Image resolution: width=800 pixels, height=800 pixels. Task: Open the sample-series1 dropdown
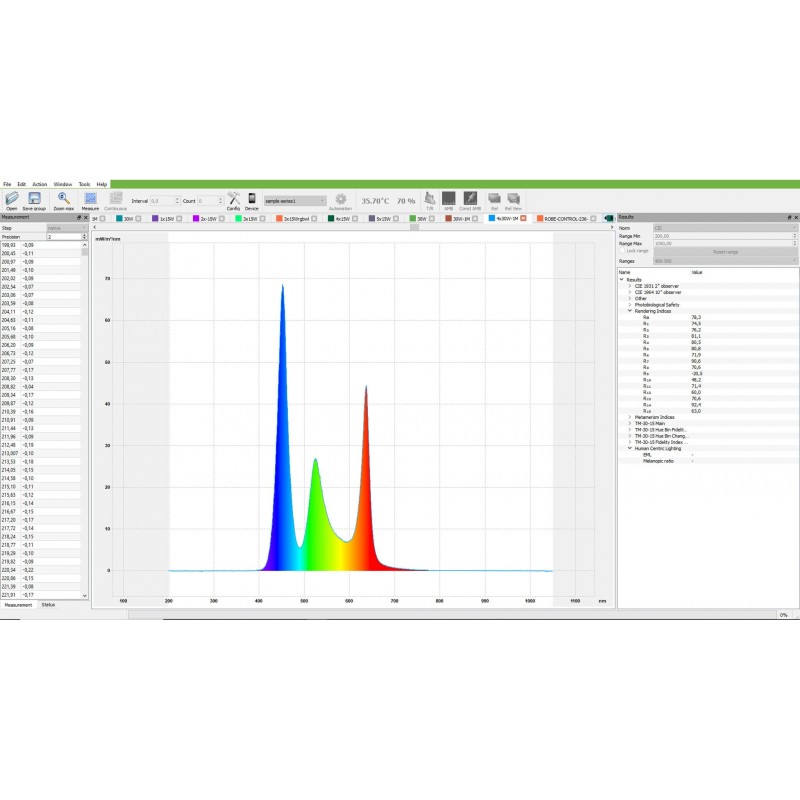[294, 200]
